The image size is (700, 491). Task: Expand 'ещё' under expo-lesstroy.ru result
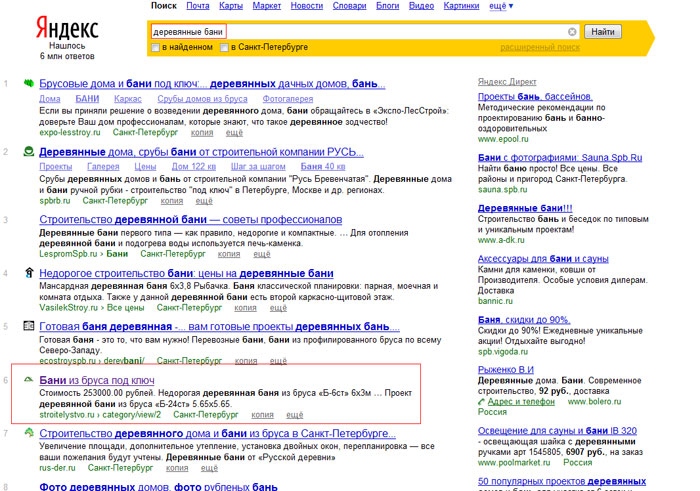click(234, 133)
